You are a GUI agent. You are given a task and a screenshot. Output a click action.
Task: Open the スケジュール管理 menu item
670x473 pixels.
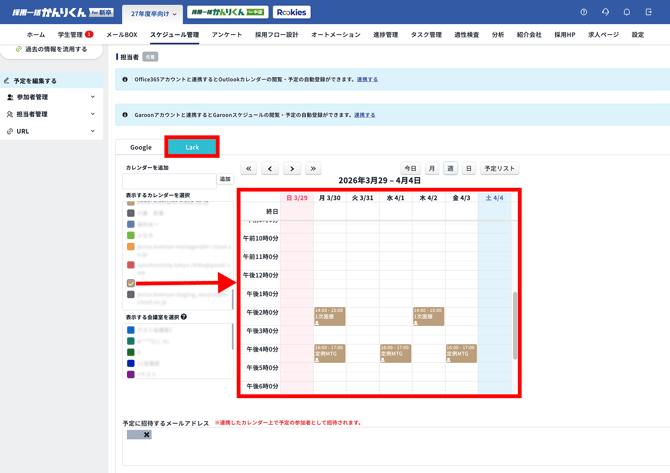(x=174, y=35)
